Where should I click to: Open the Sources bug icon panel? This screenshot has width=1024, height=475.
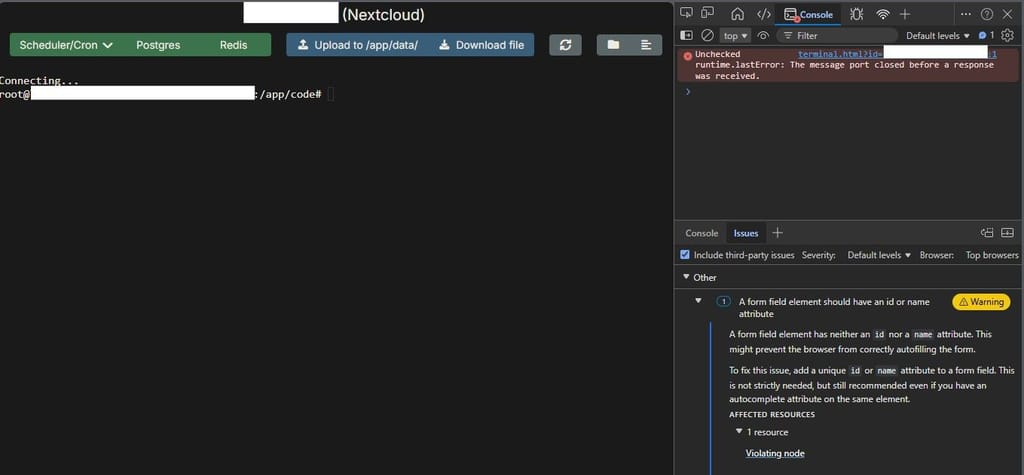pyautogui.click(x=855, y=14)
